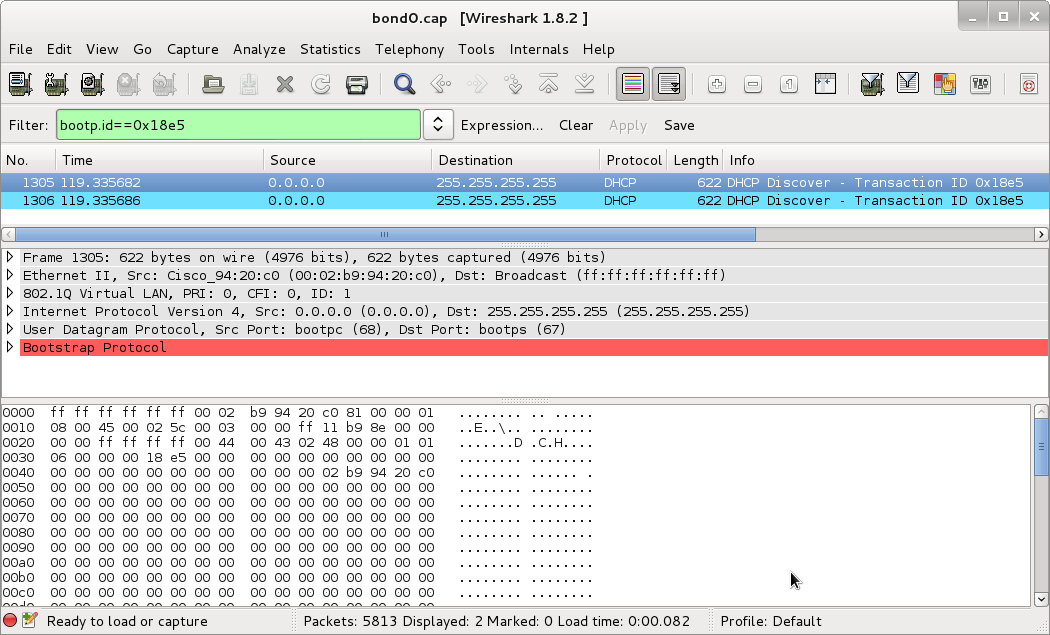The image size is (1050, 635).
Task: Edit display filters from the toolbar
Action: click(x=908, y=84)
